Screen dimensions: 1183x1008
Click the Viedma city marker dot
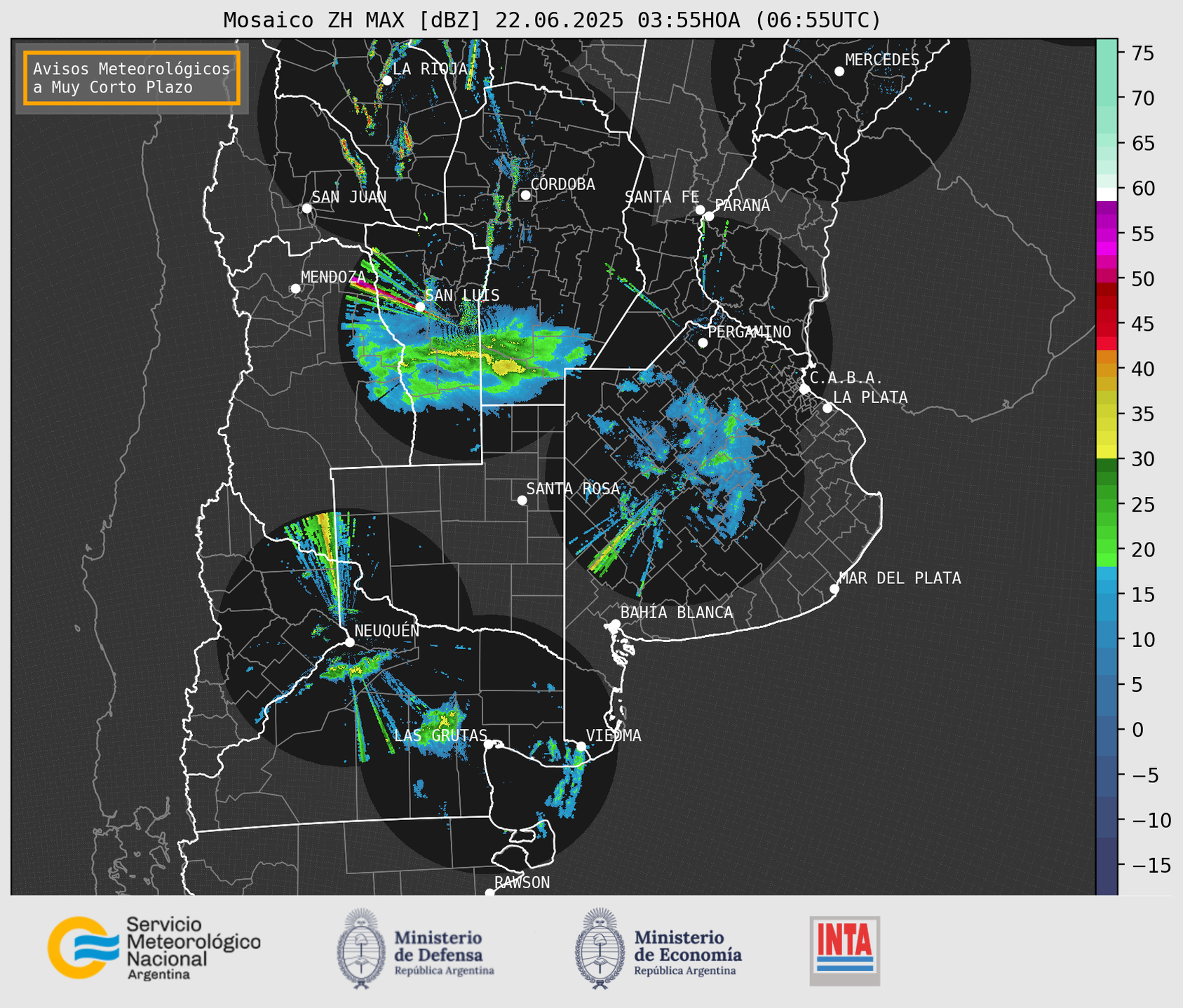(x=581, y=746)
